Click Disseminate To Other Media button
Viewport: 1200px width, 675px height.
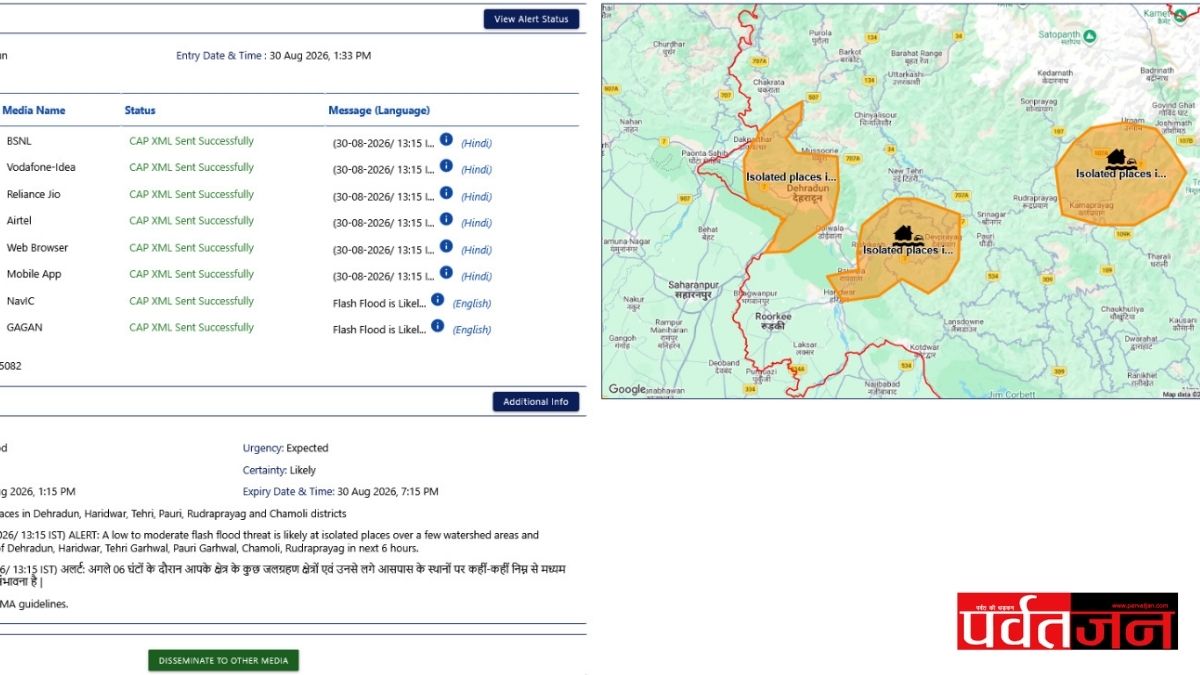pyautogui.click(x=223, y=660)
